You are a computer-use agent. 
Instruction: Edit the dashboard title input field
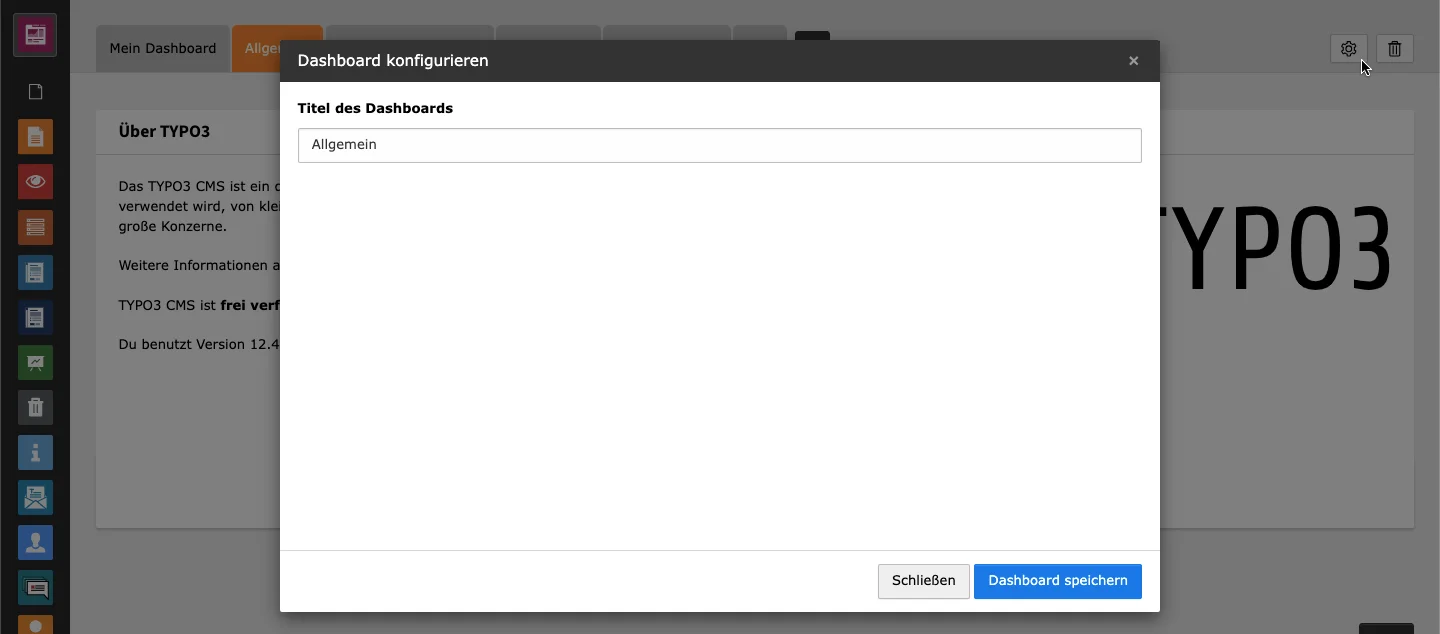point(719,145)
